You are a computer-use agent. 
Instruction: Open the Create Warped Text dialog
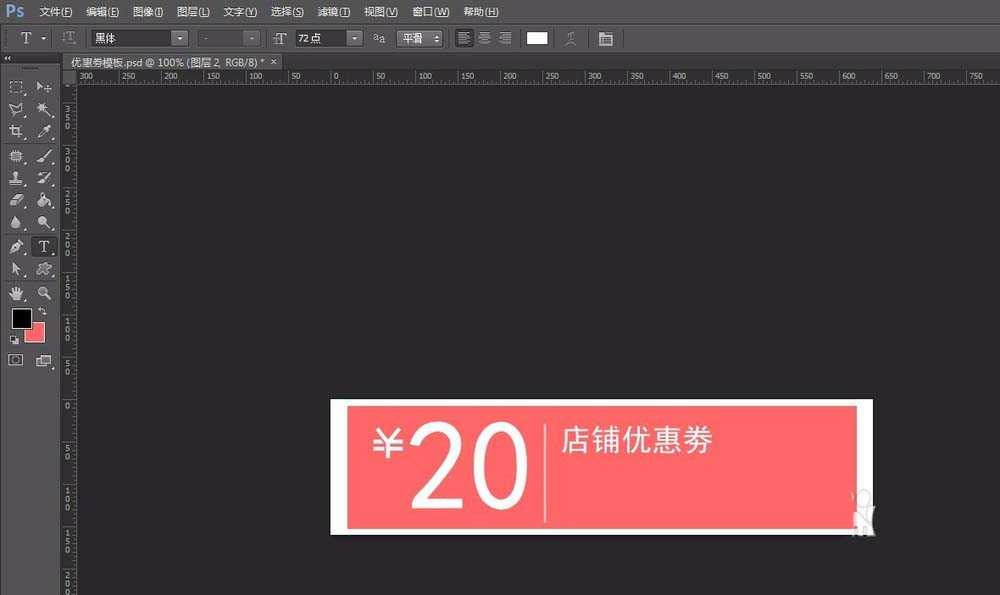(570, 38)
